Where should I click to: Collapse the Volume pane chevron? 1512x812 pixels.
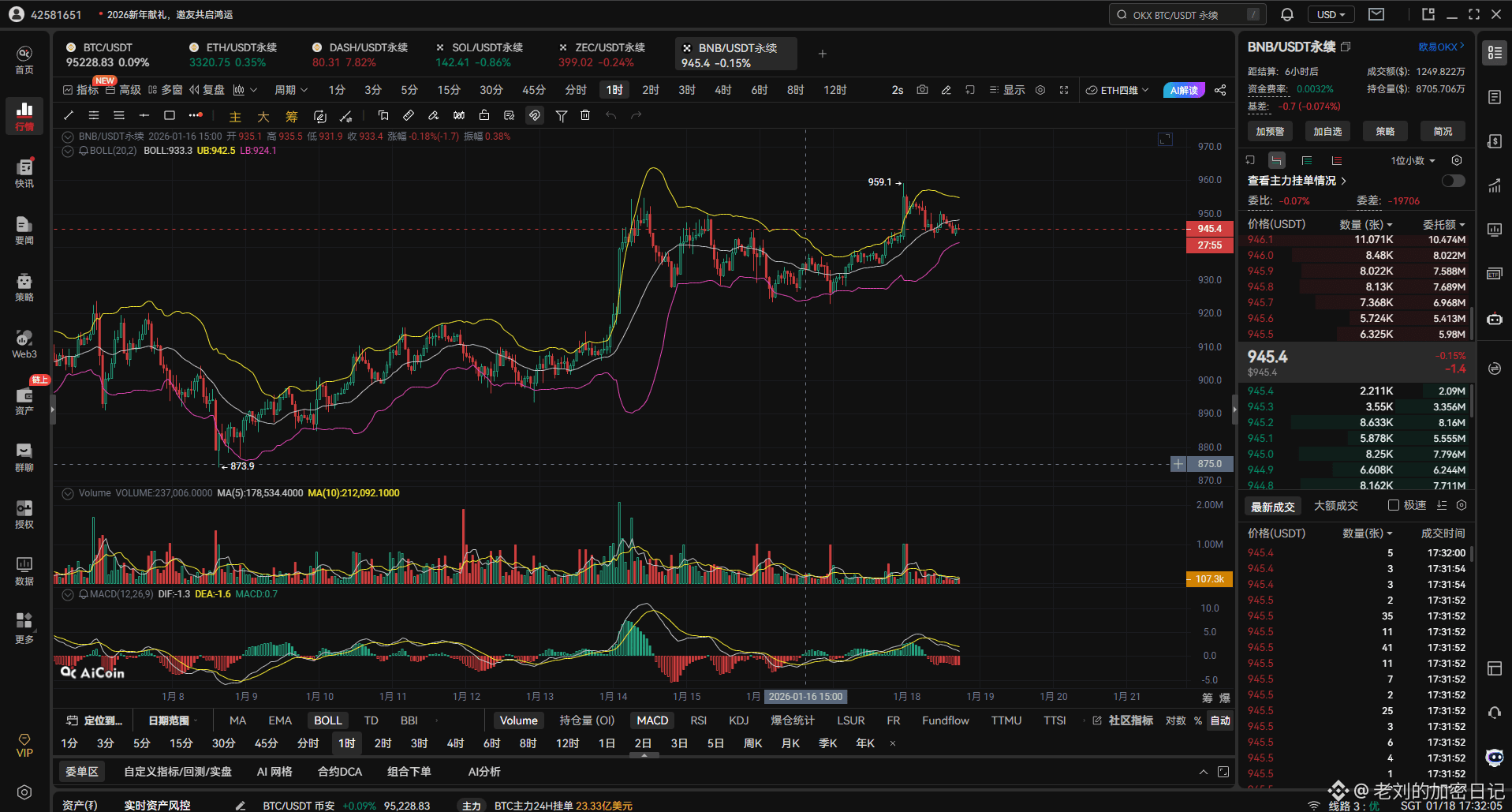coord(68,493)
